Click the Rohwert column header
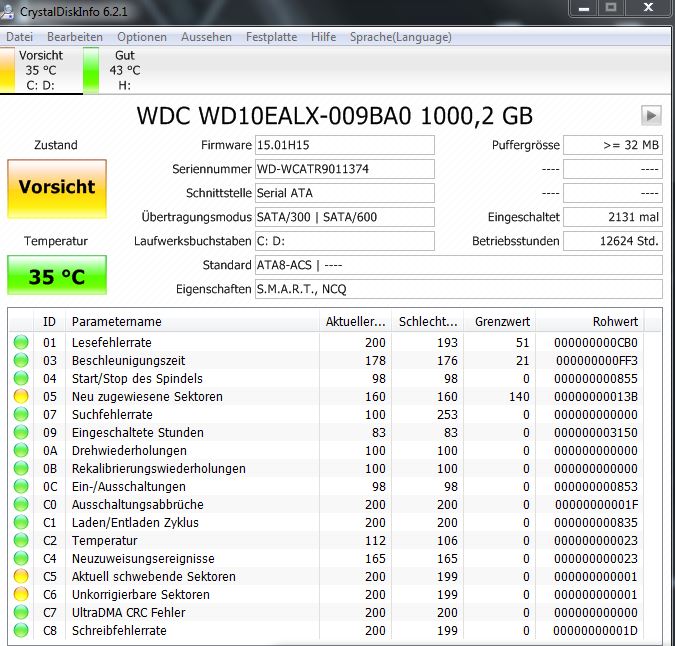Viewport: 675px width, 646px height. pyautogui.click(x=590, y=321)
